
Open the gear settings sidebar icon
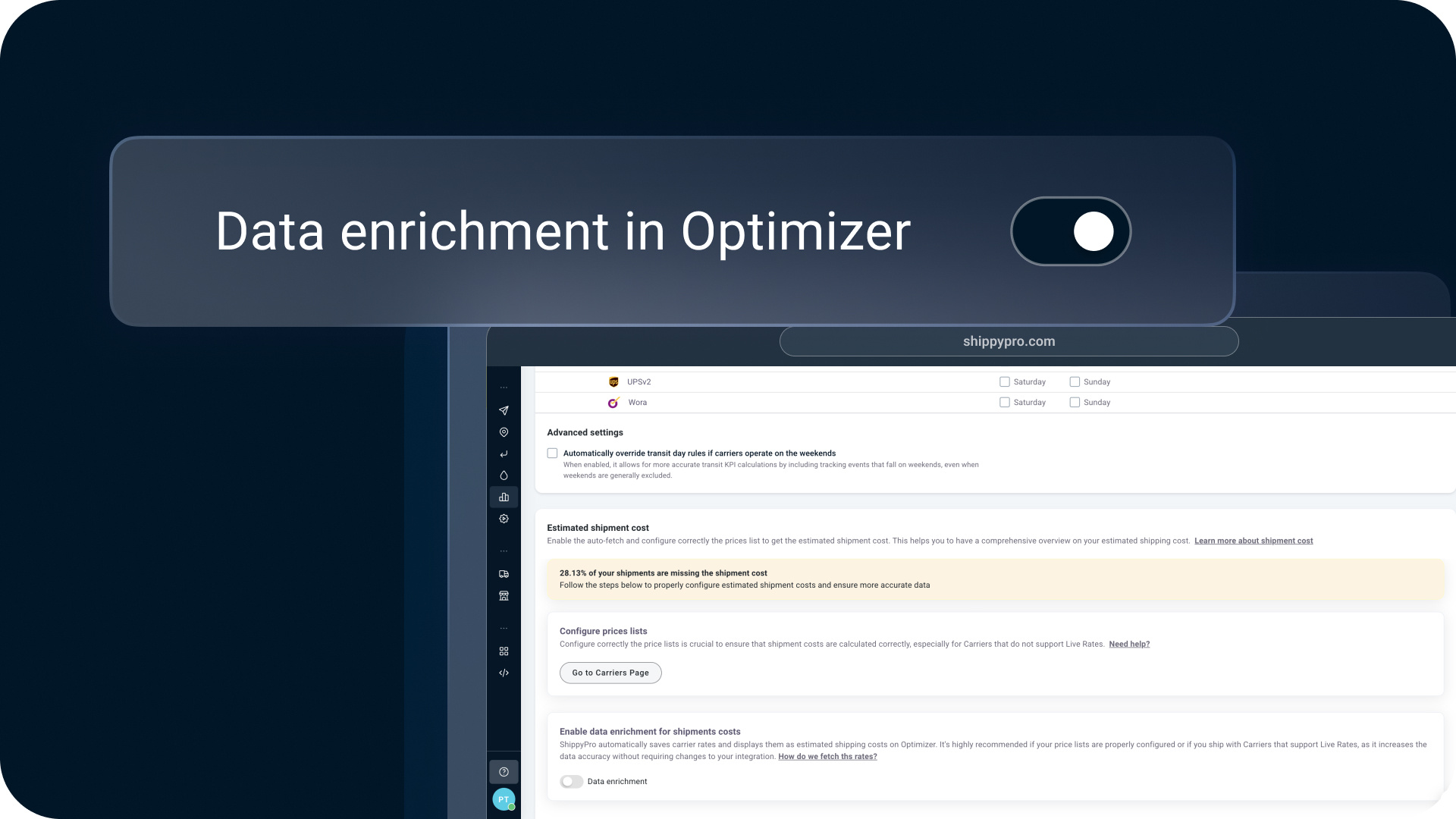[x=504, y=519]
